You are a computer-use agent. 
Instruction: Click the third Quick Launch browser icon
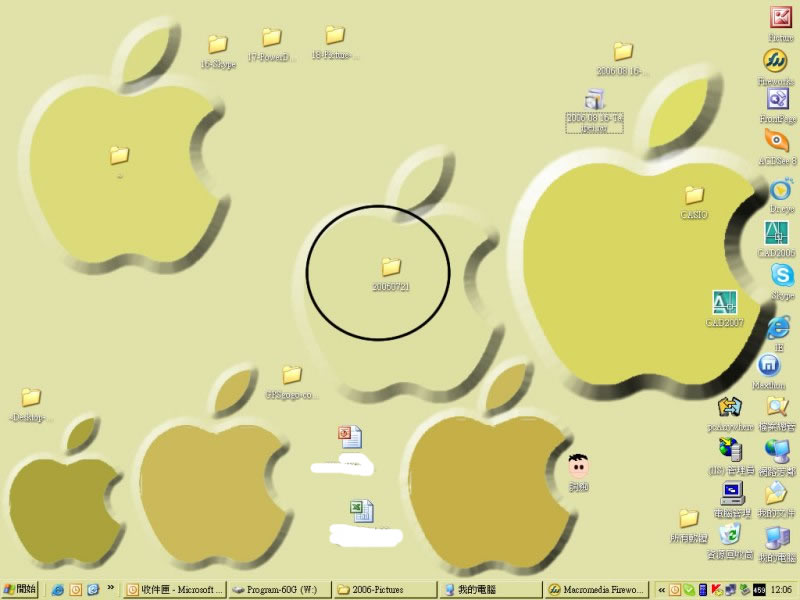coord(93,590)
